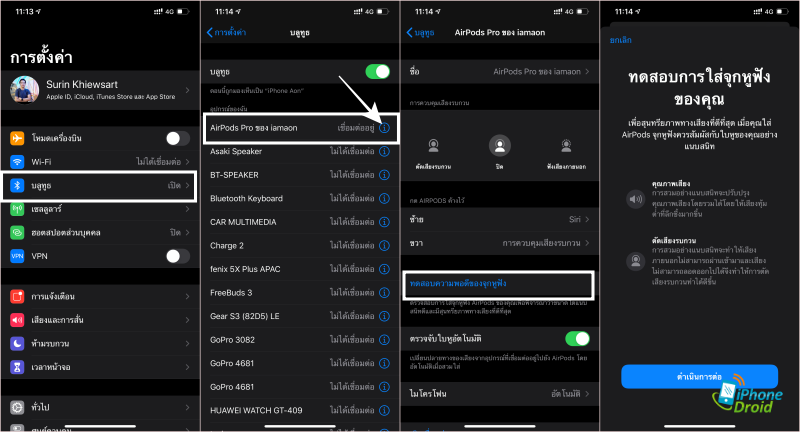Toggle the airplane mode switch

[178, 138]
